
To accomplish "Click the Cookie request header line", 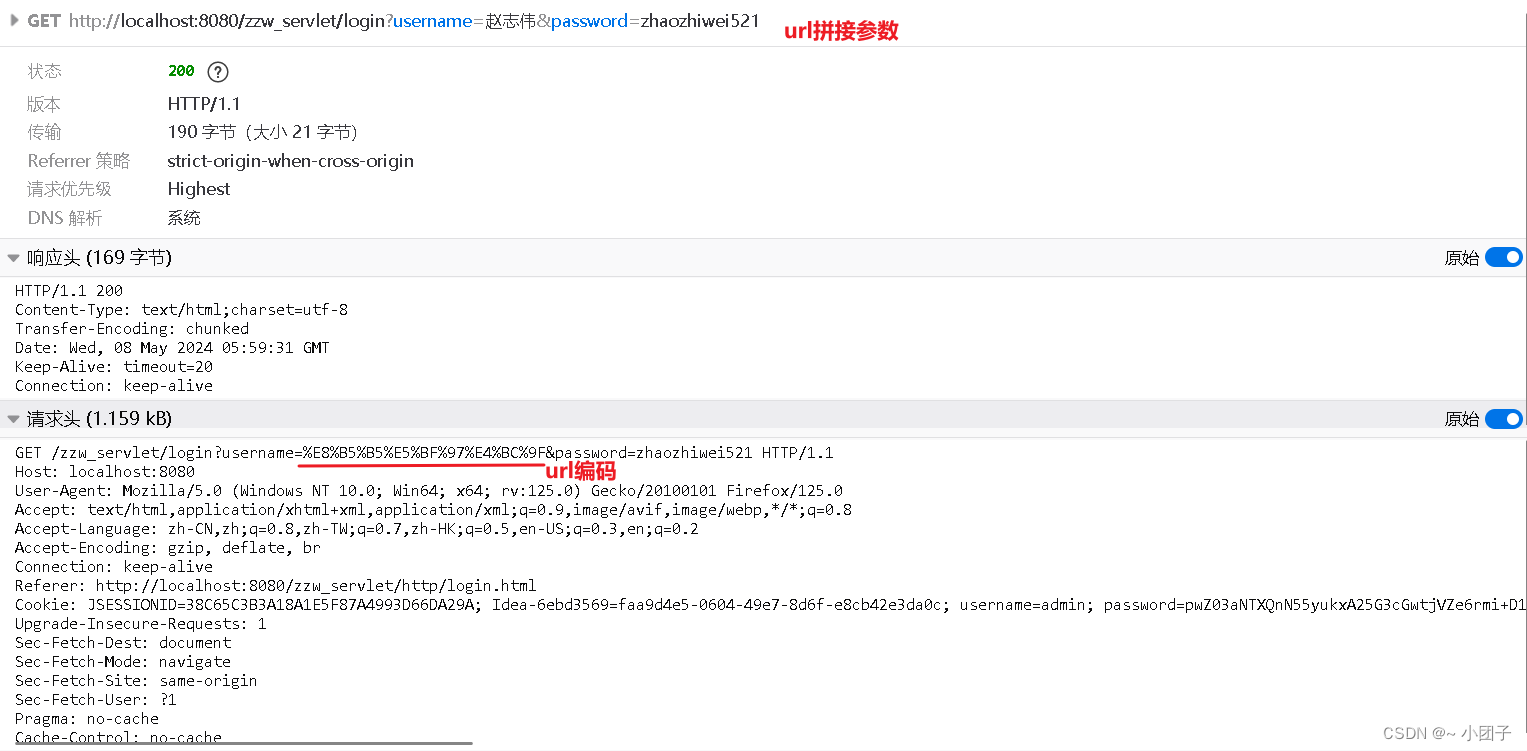I will (x=770, y=605).
